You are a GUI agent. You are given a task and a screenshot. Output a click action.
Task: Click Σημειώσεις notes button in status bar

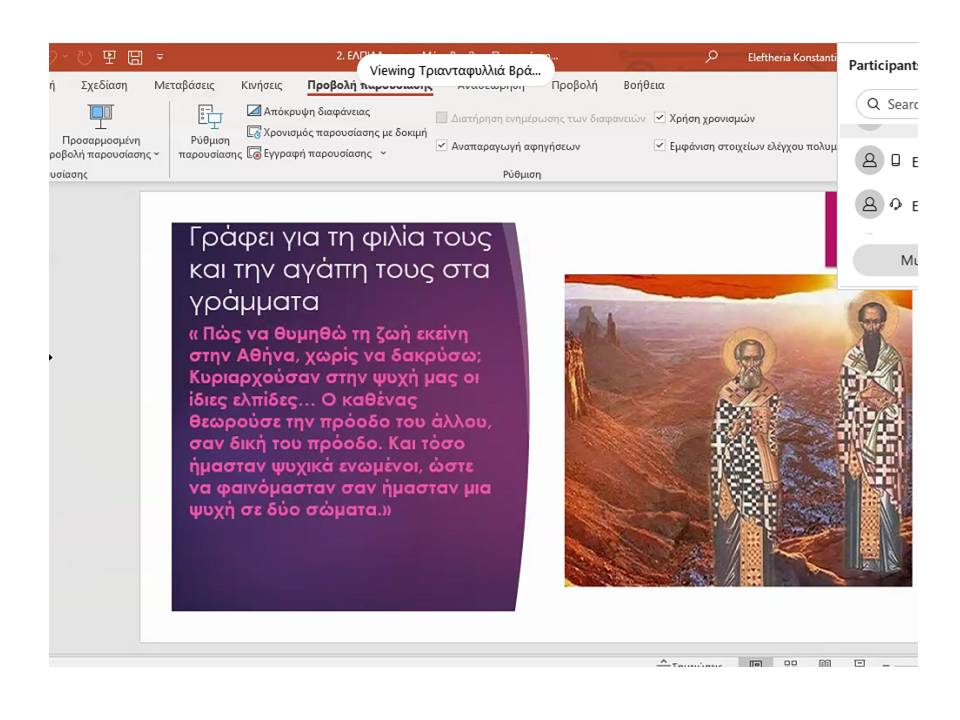coord(690,665)
